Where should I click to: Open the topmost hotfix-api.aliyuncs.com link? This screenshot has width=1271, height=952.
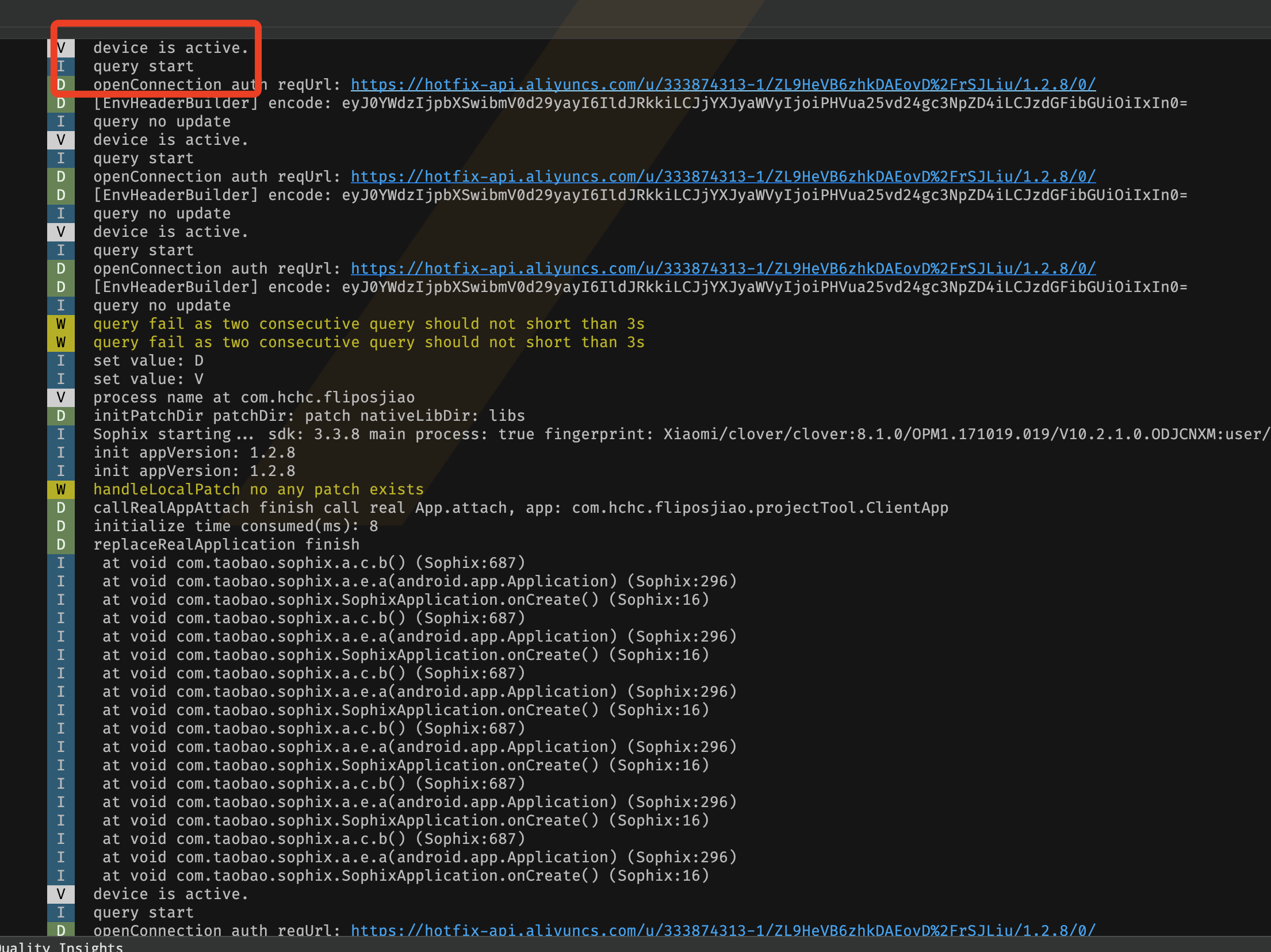tap(723, 85)
